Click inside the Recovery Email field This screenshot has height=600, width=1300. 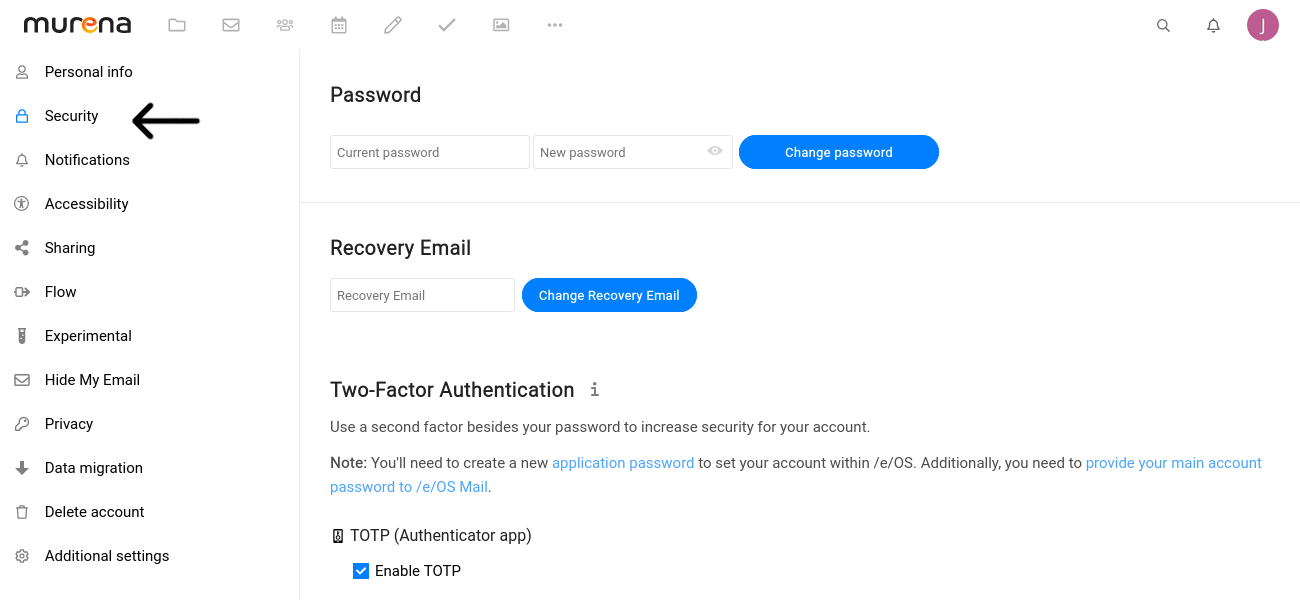pos(421,294)
